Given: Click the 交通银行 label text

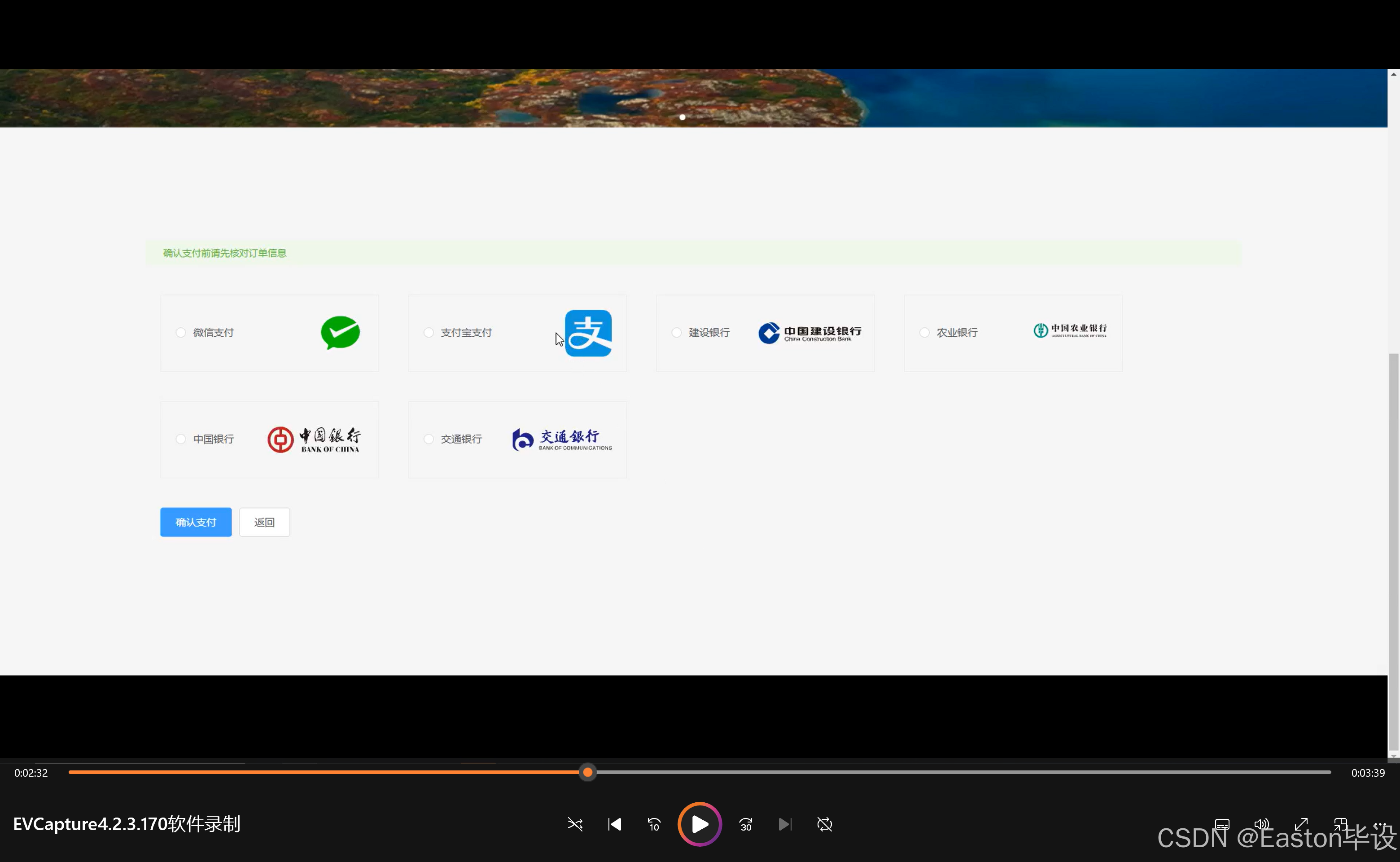Looking at the screenshot, I should pos(461,439).
